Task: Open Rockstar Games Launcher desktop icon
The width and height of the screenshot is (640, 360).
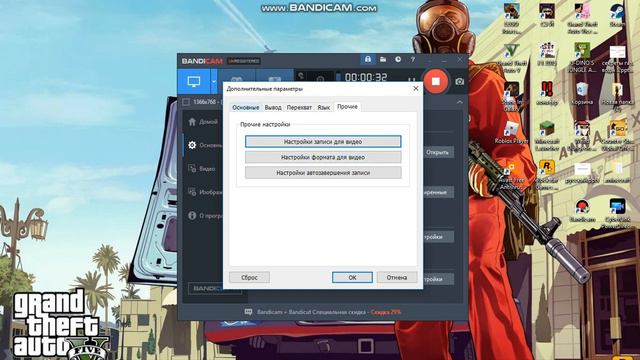Action: click(547, 175)
